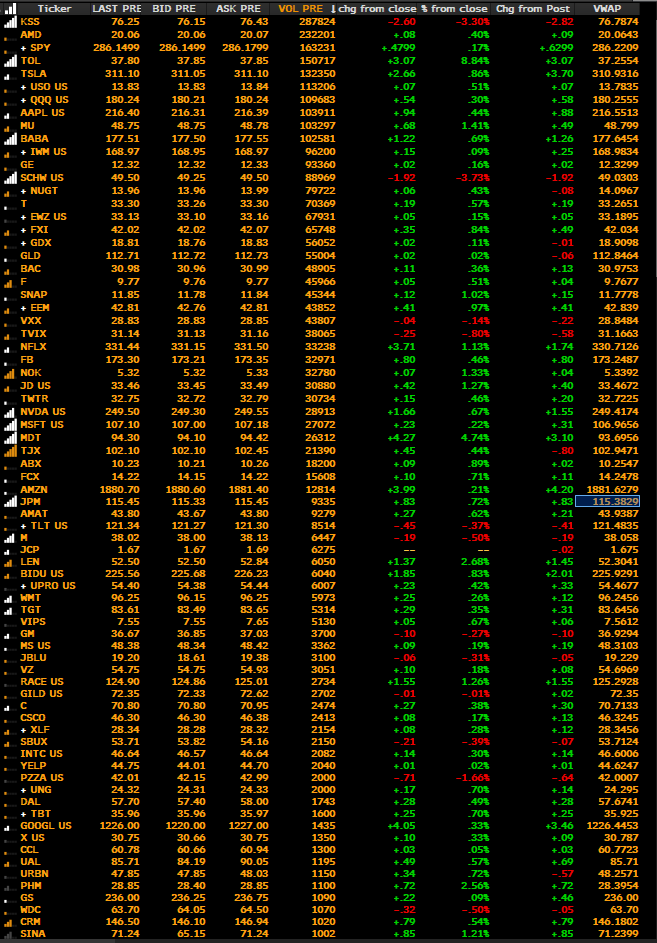Sort by the LAST PRE column header

[116, 8]
